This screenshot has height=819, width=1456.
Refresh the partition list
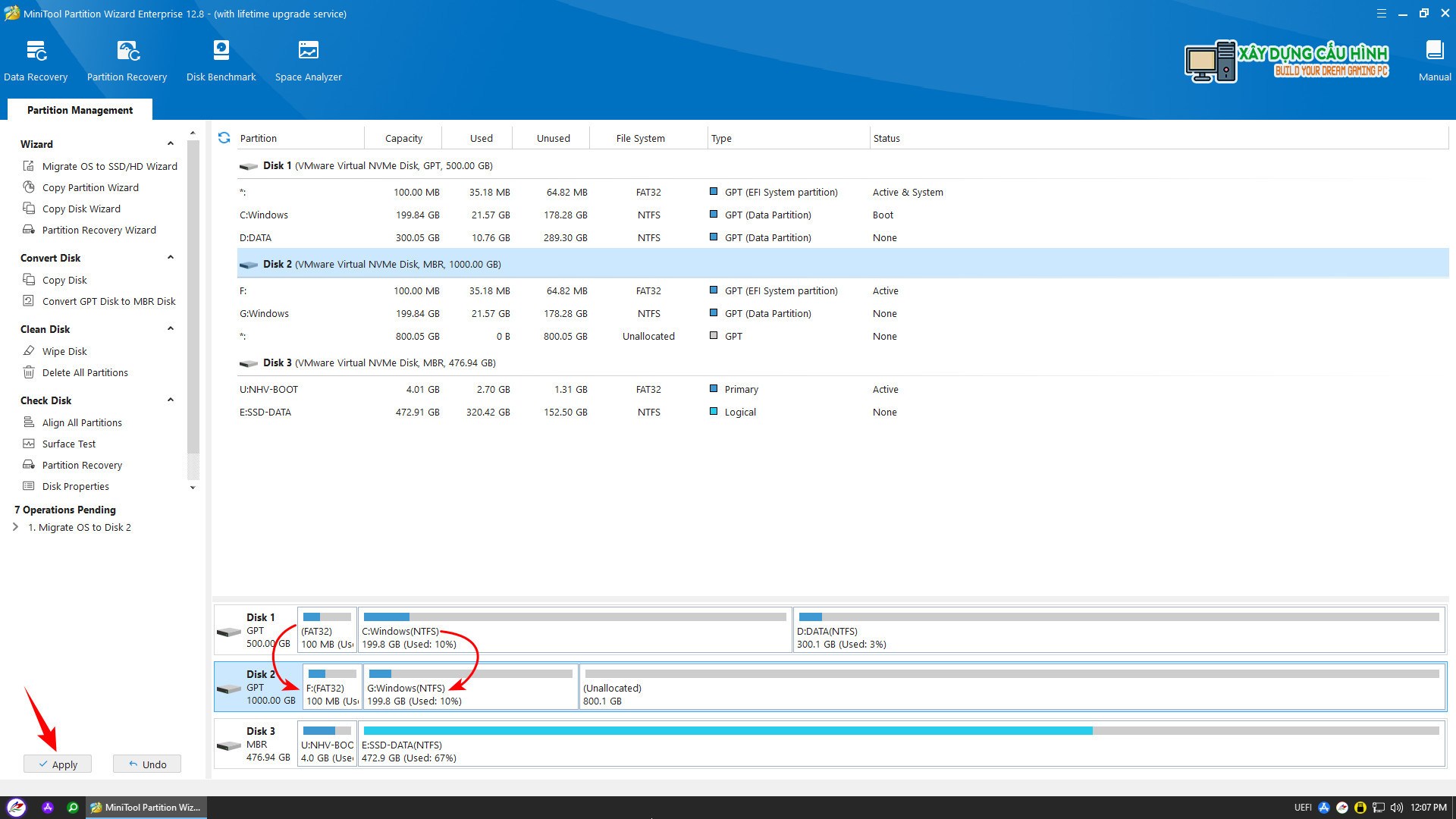[x=224, y=138]
